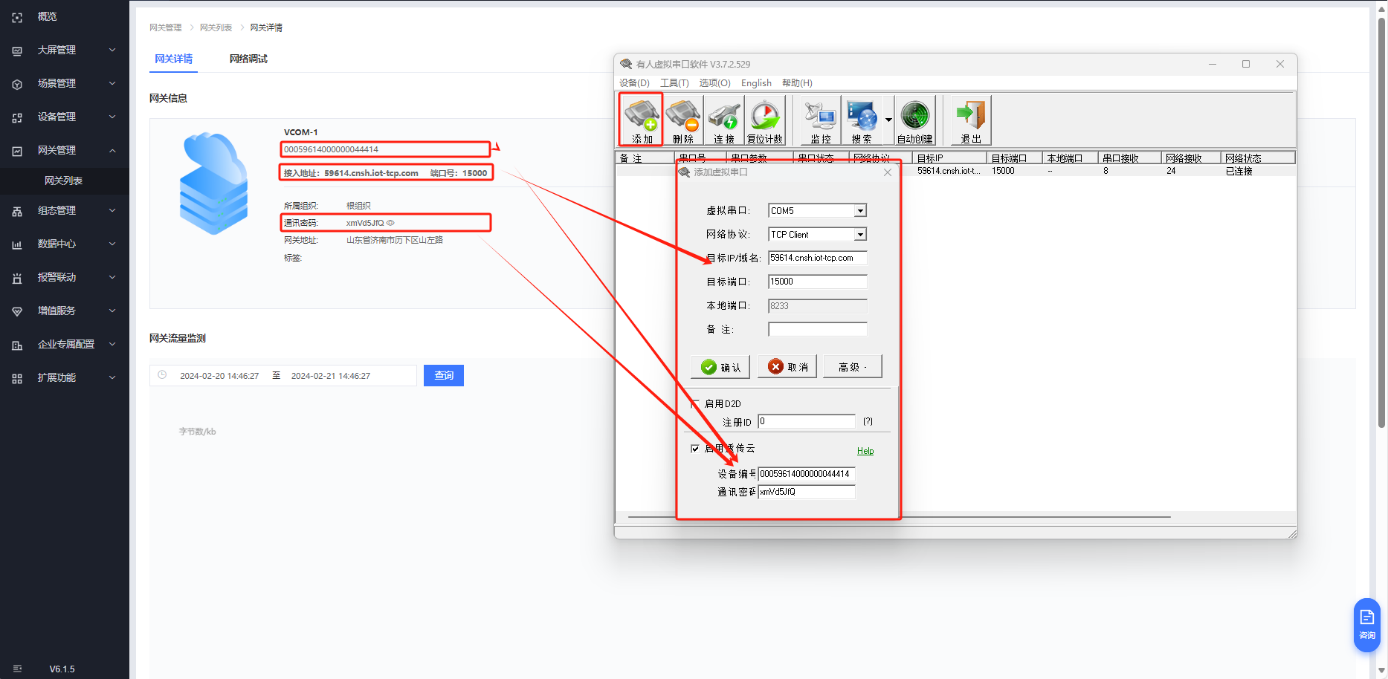Open the 选项(O) menu
Viewport: 1388px width, 679px height.
714,83
